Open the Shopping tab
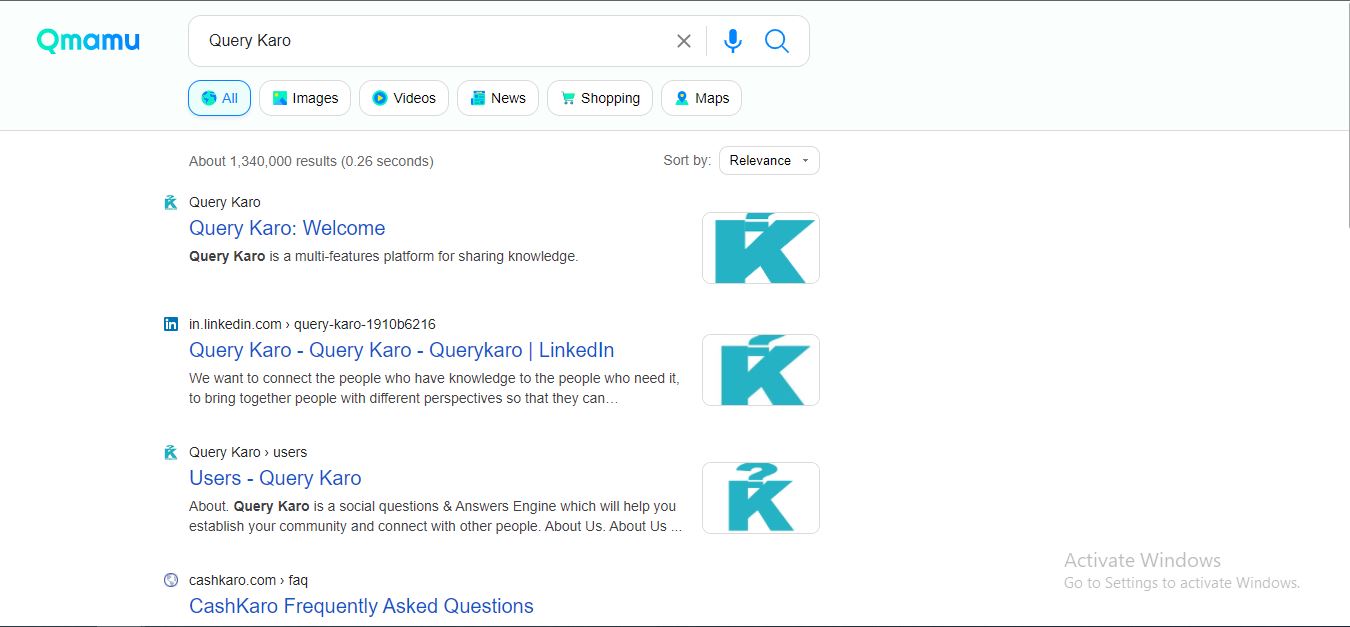 click(x=600, y=98)
